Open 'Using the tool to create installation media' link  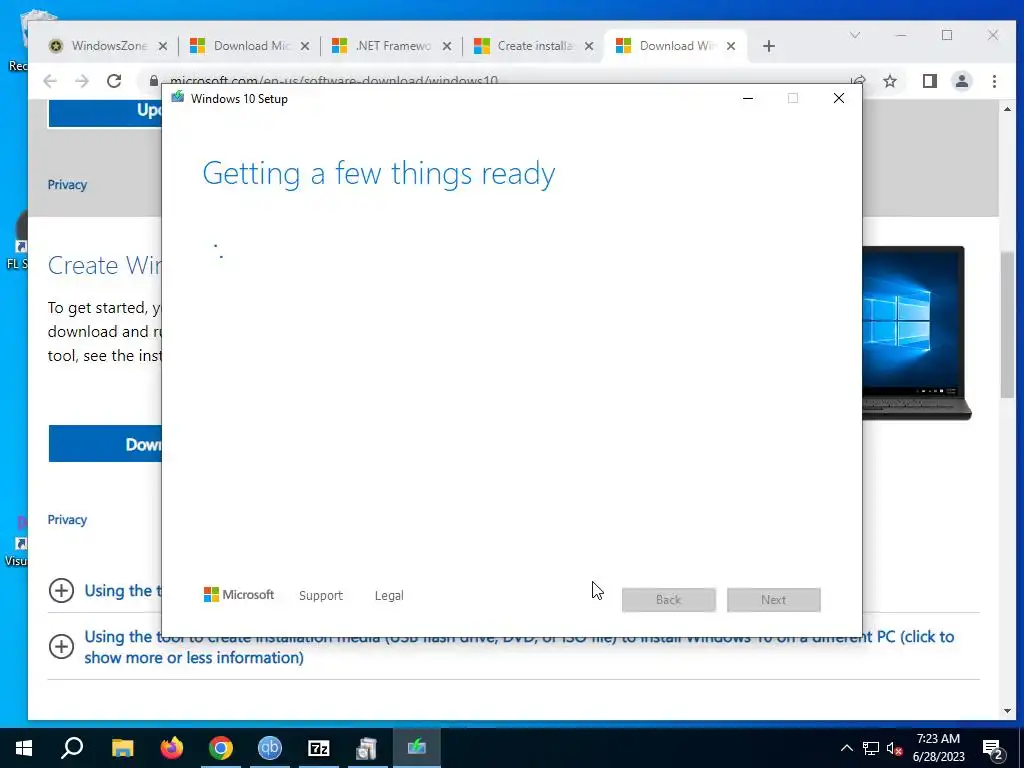click(x=519, y=647)
